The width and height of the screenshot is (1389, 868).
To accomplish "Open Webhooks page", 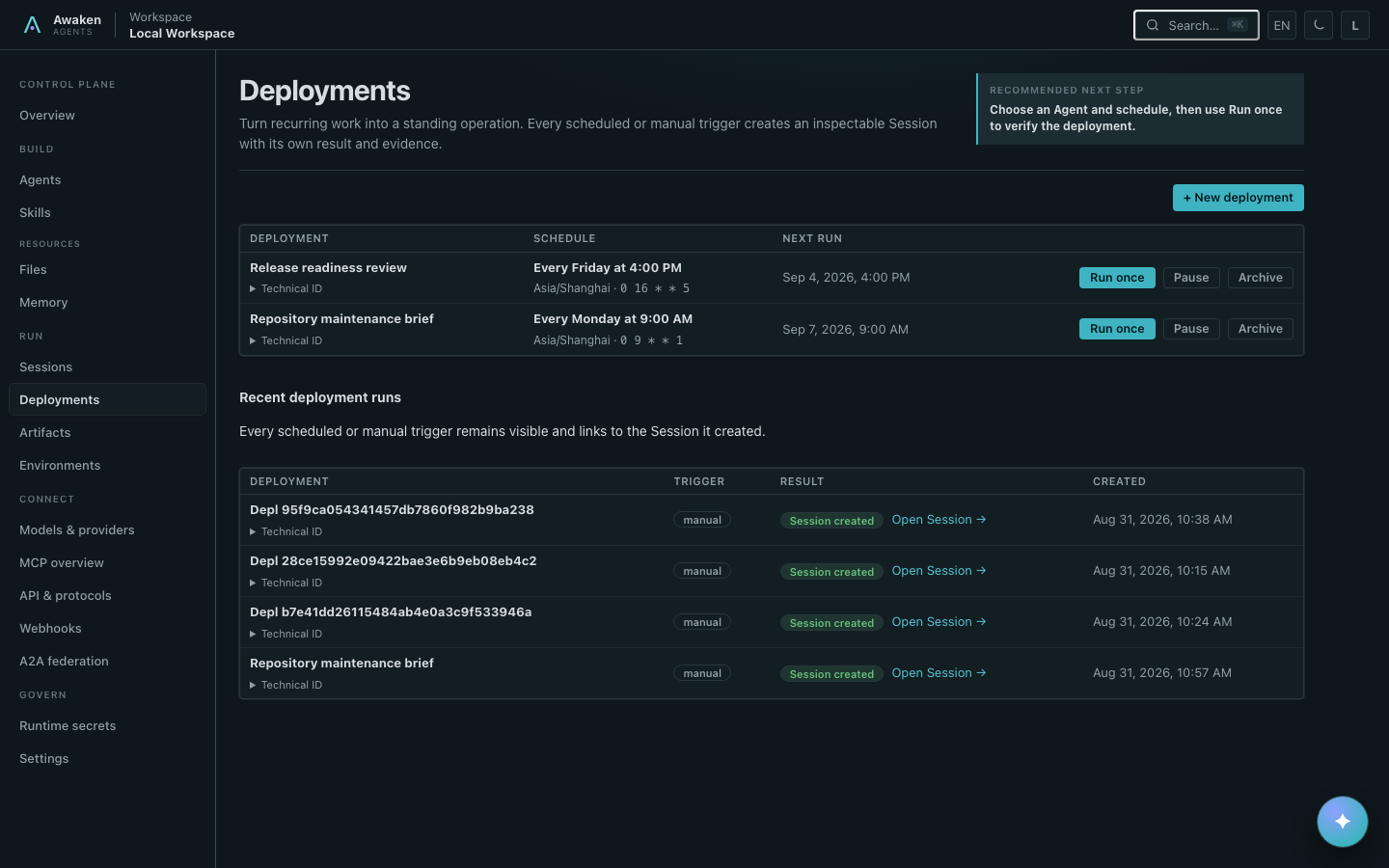I will [x=107, y=628].
